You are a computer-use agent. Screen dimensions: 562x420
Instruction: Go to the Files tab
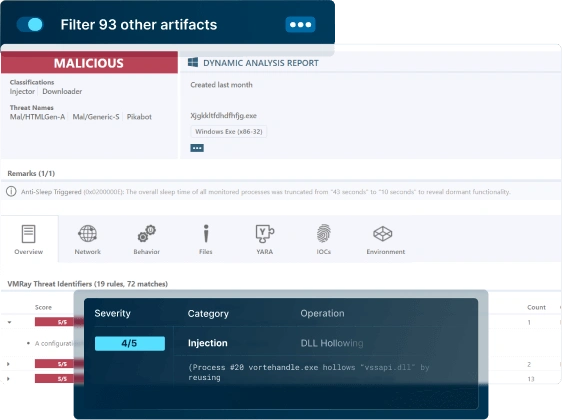click(205, 239)
